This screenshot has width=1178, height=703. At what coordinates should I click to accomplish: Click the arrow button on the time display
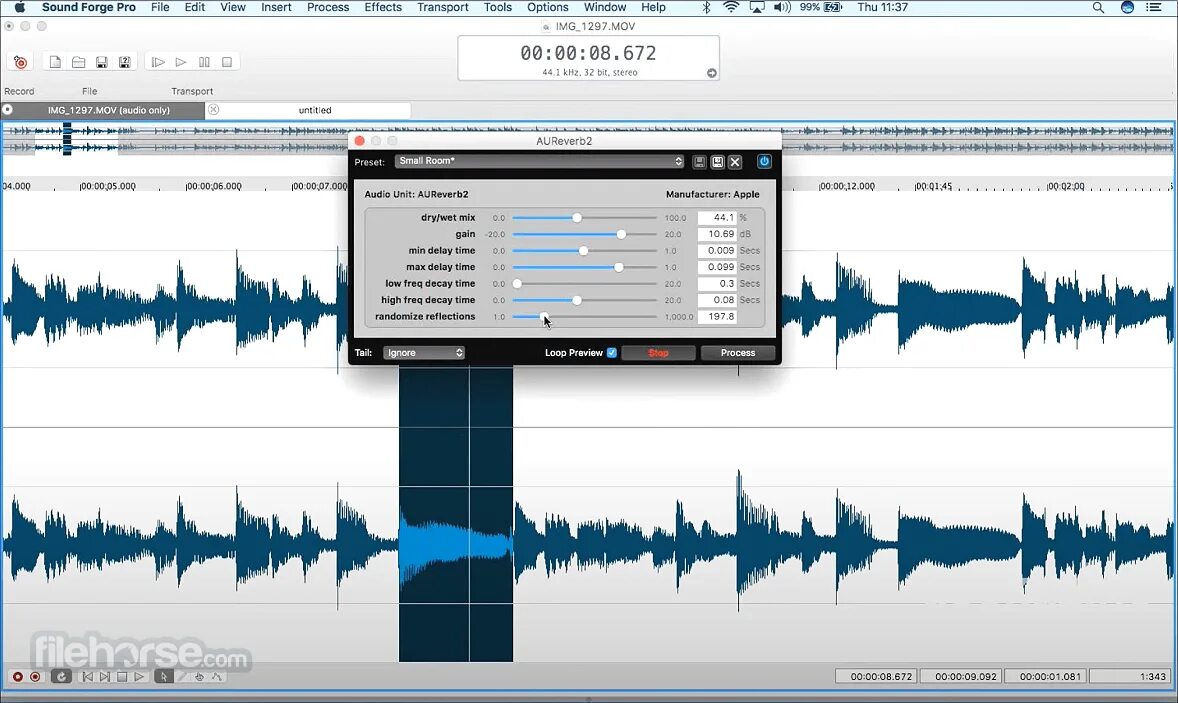coord(711,73)
